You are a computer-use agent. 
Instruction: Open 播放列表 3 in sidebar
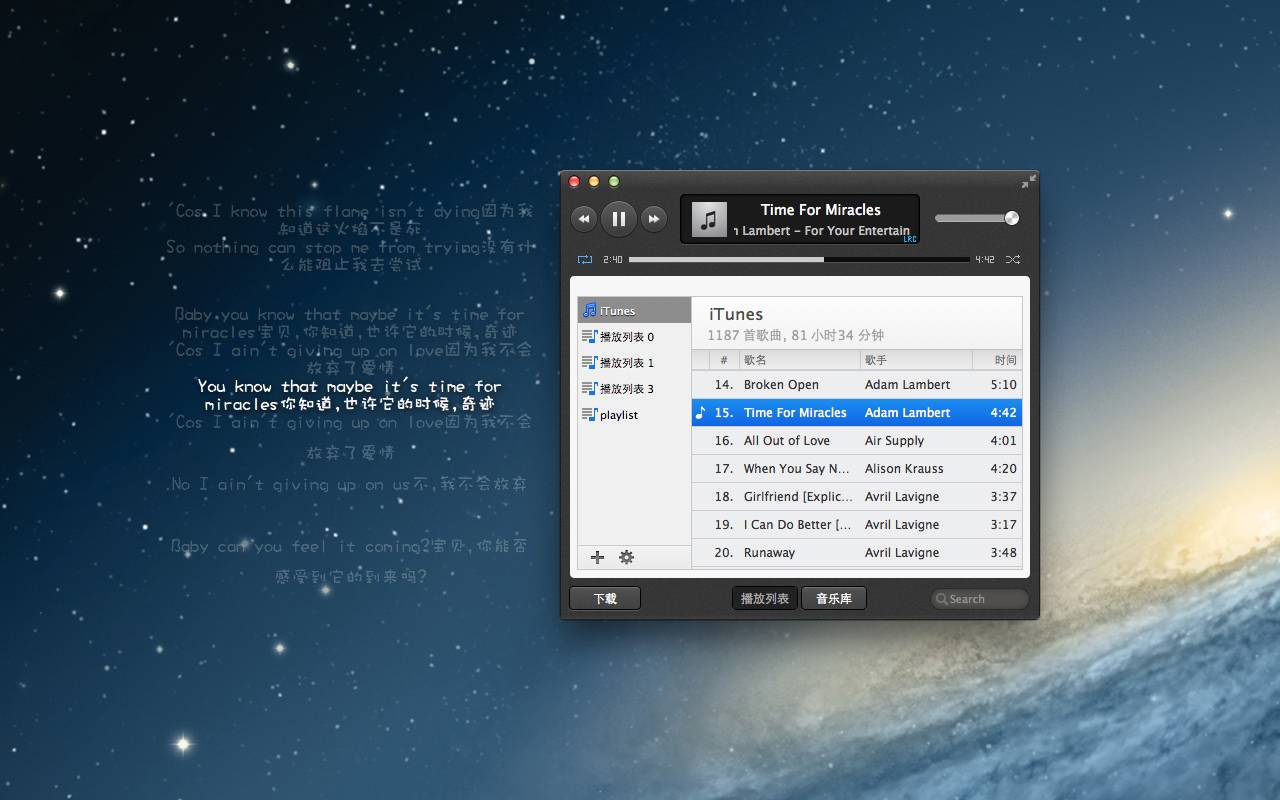[x=634, y=388]
